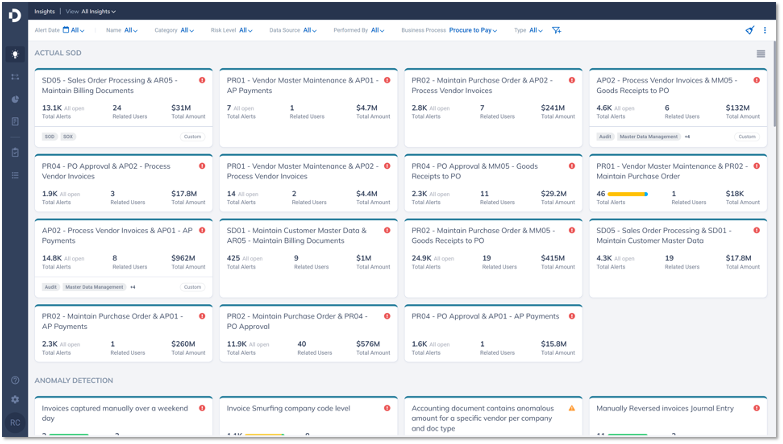Click $17.8M amount on SD05 & SD01 card
783x444 pixels.
(x=739, y=258)
